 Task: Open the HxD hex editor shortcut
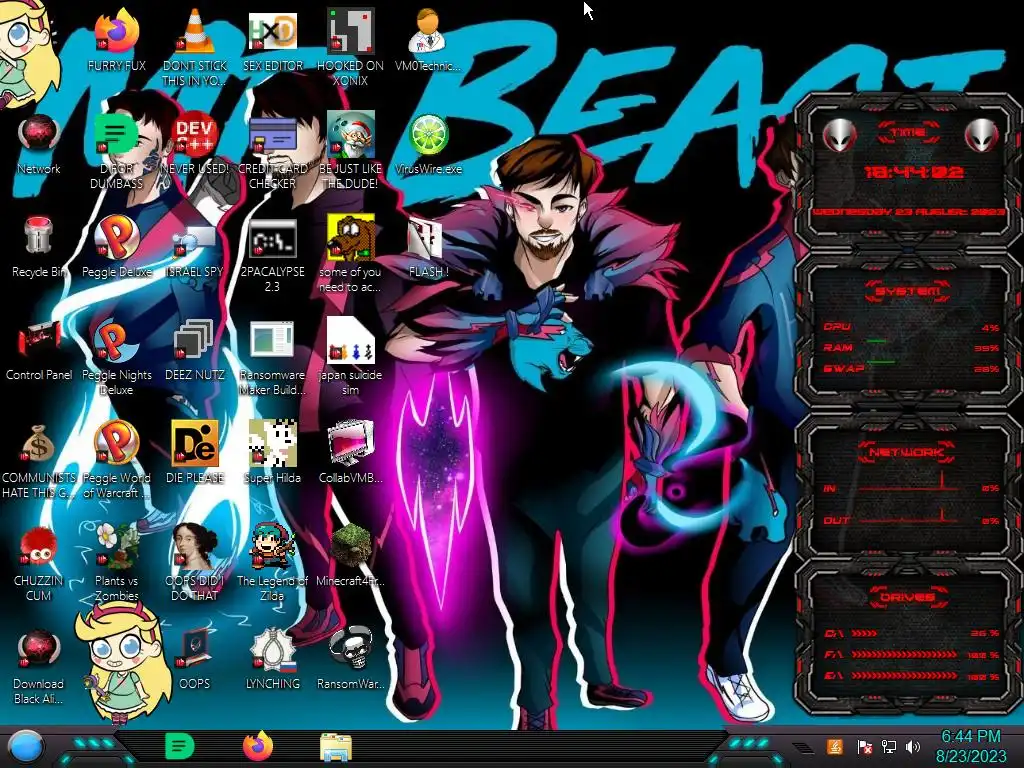[272, 31]
